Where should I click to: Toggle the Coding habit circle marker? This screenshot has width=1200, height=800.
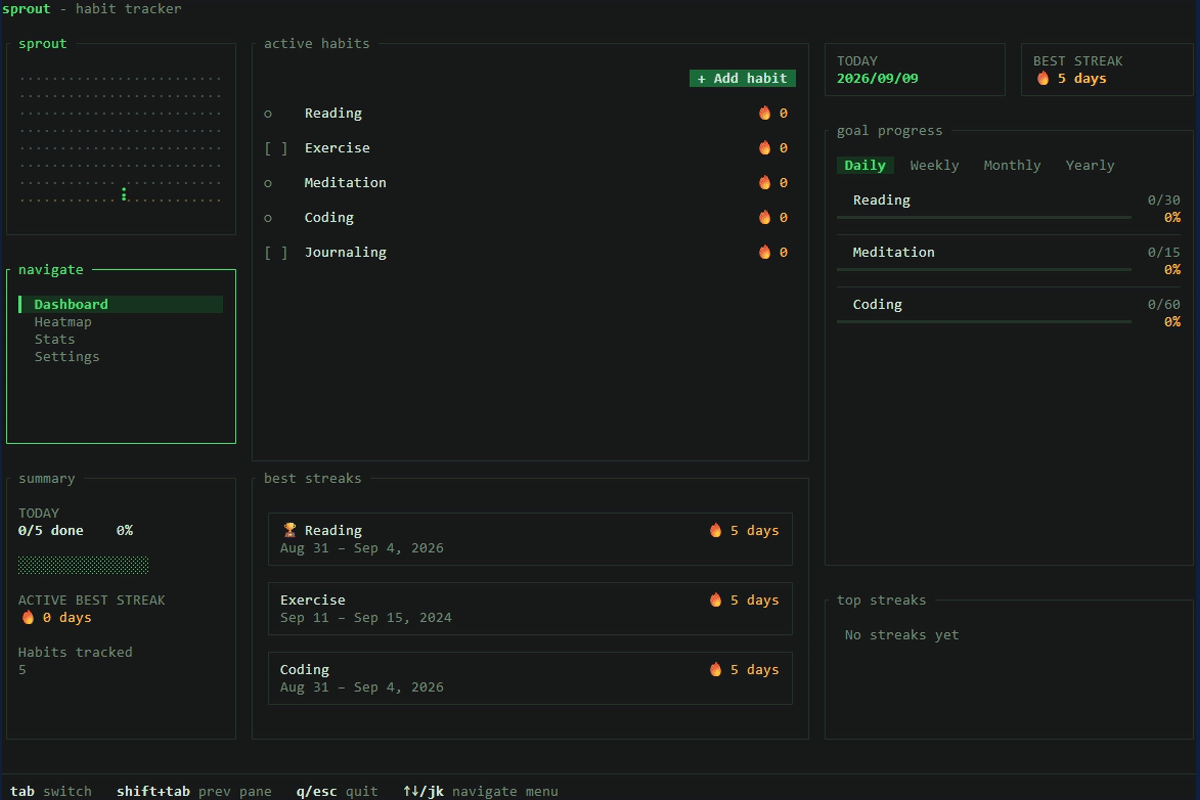(268, 218)
